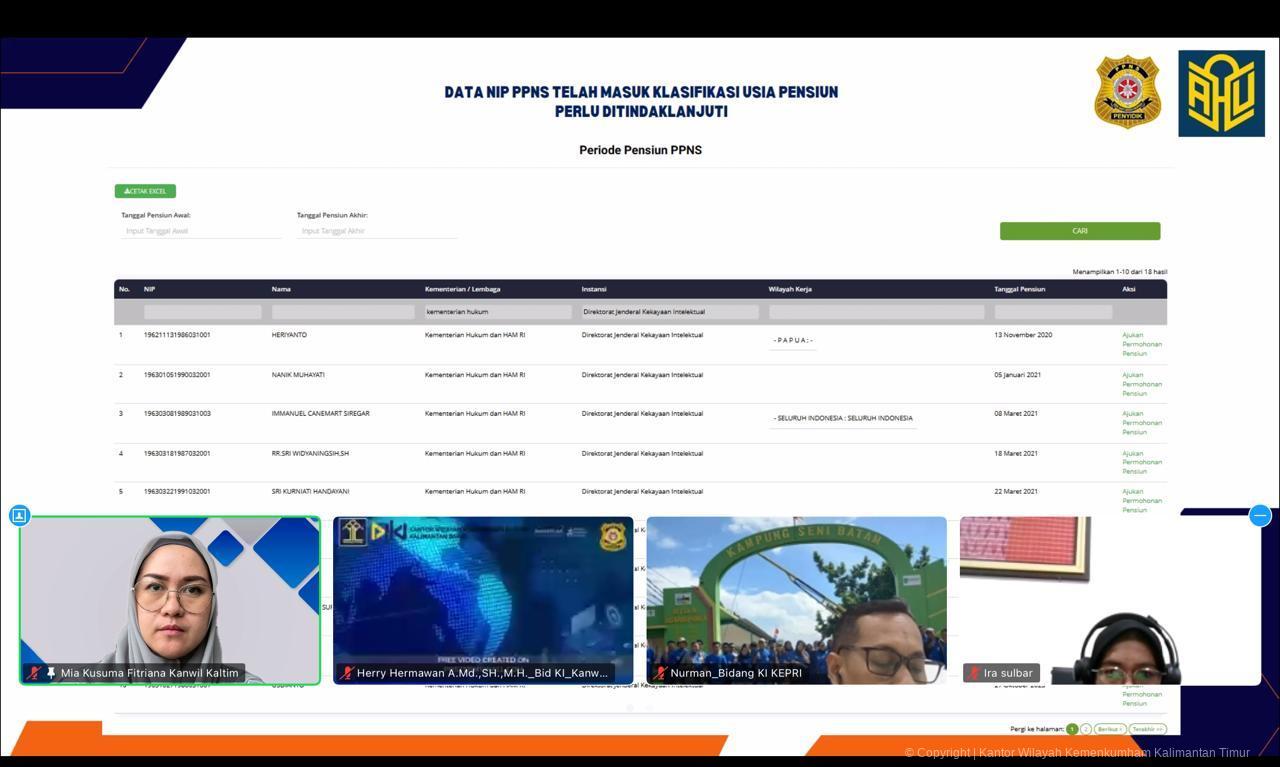Click the Terakhir last page button

pos(1148,729)
